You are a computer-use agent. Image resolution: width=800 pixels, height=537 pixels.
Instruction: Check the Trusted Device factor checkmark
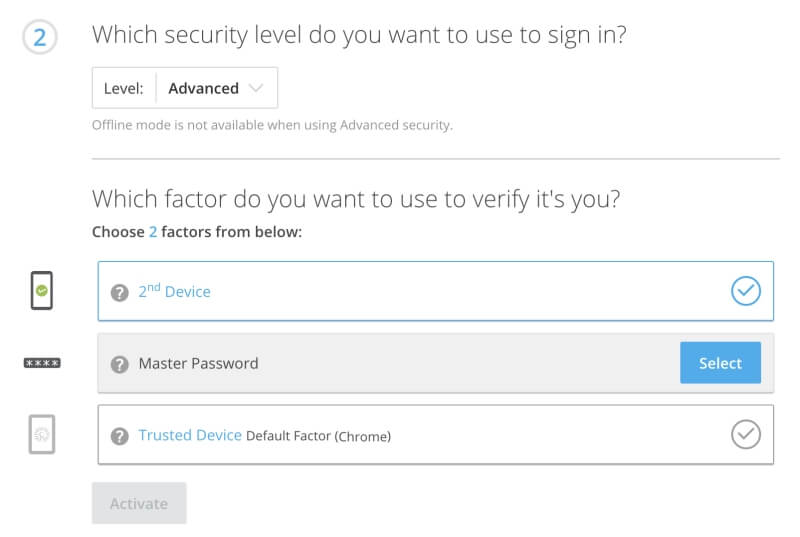pos(746,434)
